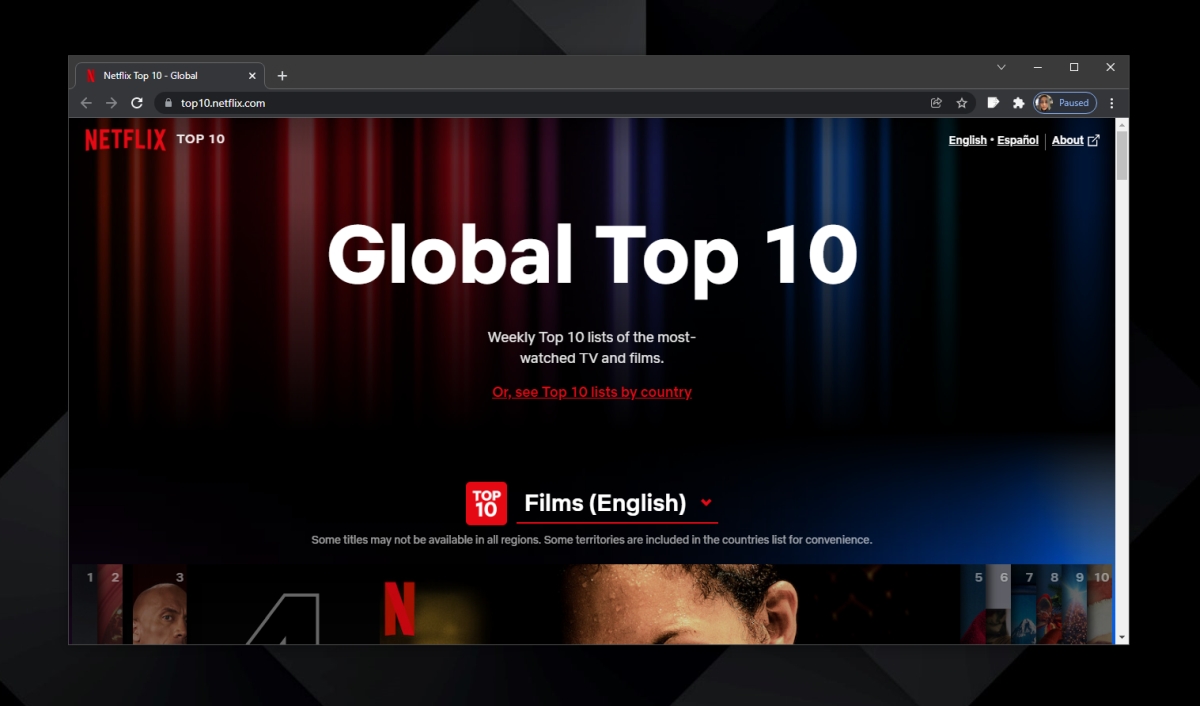Click the Weekly Top 10 lists description text
This screenshot has height=706, width=1200.
(592, 347)
